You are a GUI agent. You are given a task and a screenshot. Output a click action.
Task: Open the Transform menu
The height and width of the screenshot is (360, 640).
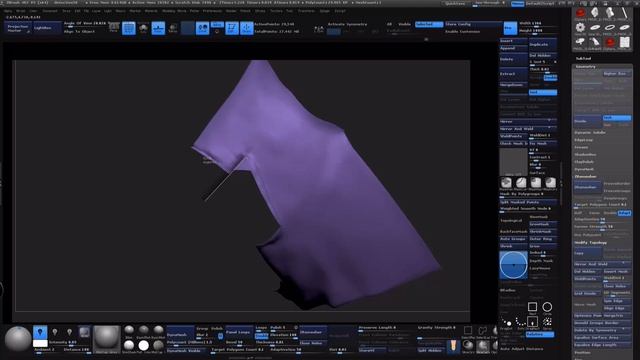tap(306, 11)
